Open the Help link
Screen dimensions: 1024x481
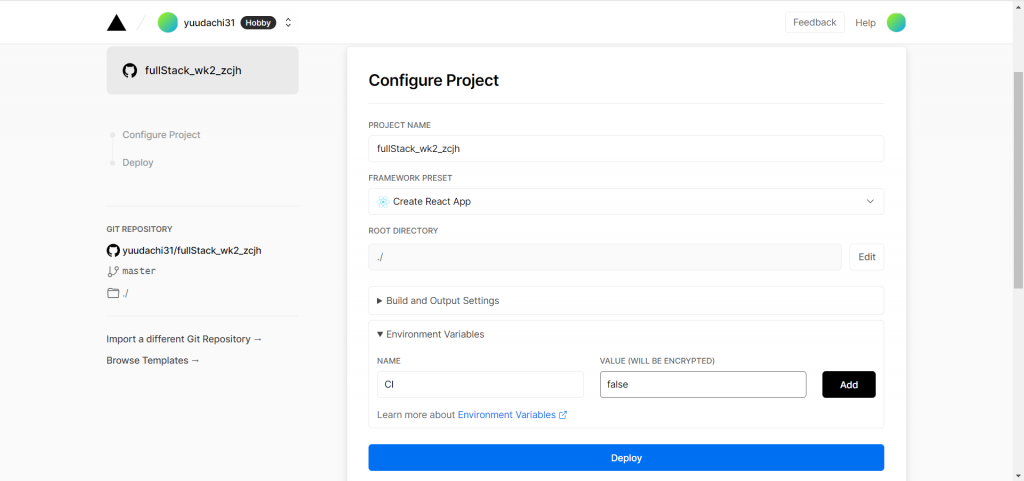[865, 22]
